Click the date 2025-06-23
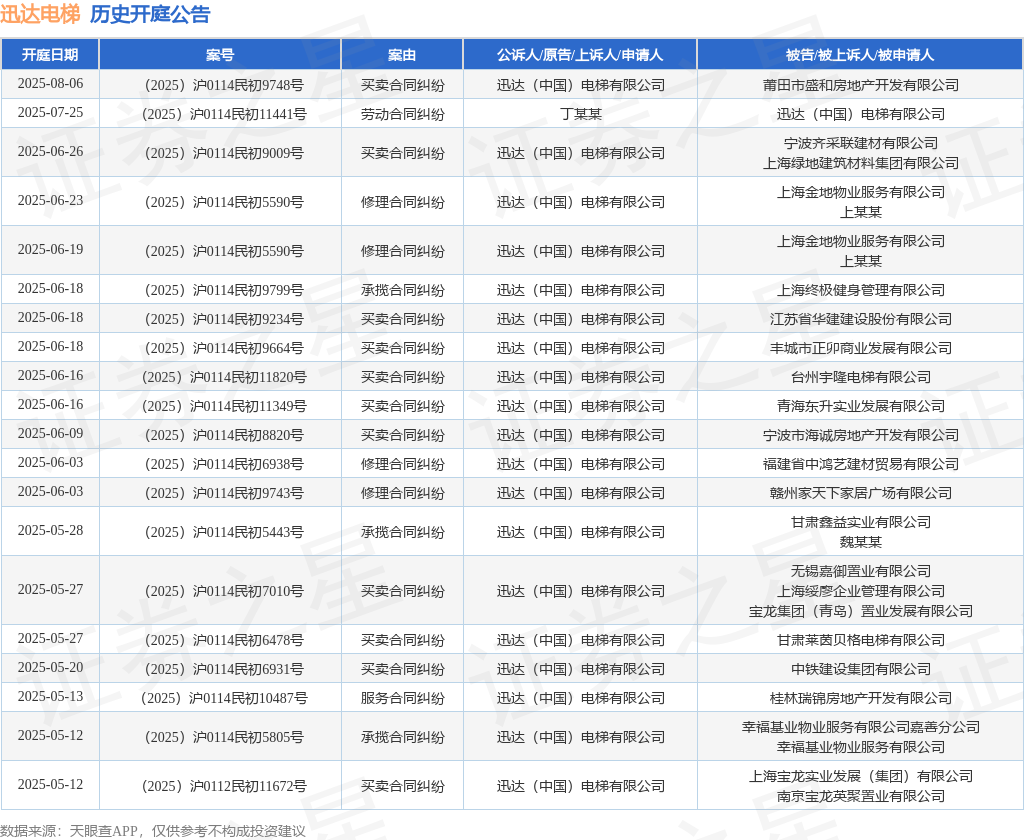This screenshot has width=1024, height=840. tap(50, 201)
